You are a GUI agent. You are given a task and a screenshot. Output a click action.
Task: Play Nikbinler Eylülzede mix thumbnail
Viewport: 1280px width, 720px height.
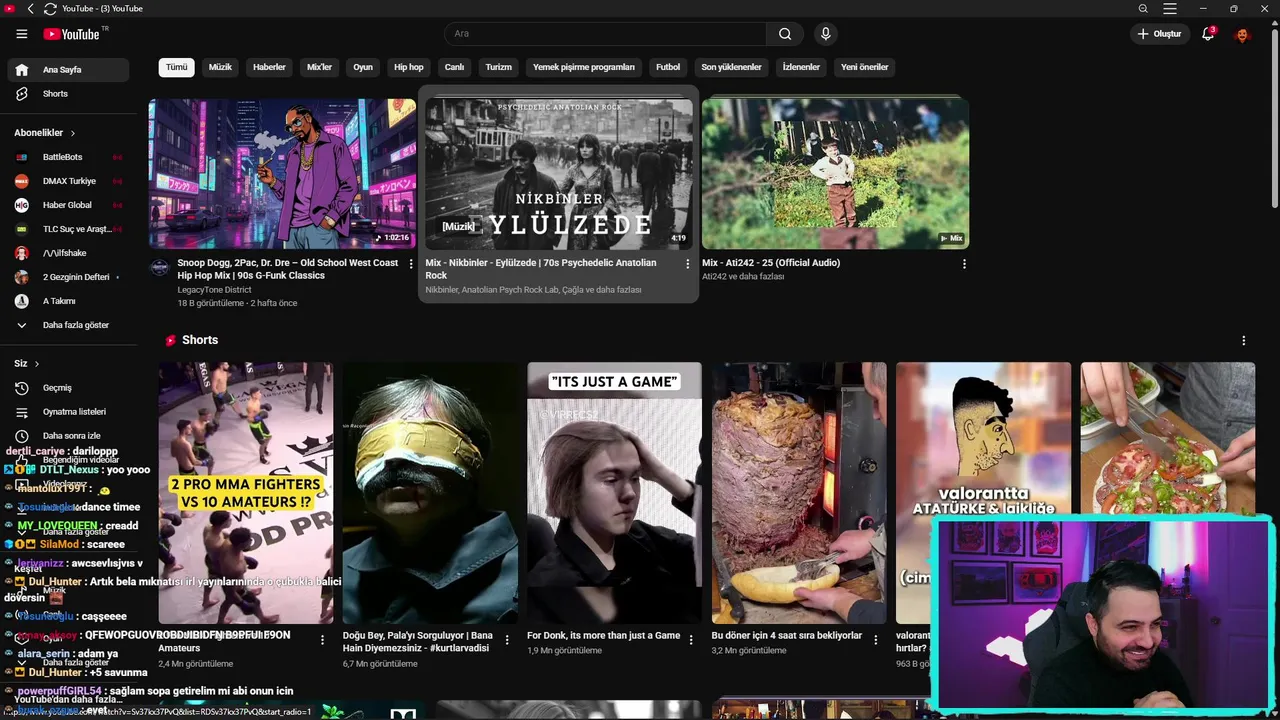click(559, 174)
